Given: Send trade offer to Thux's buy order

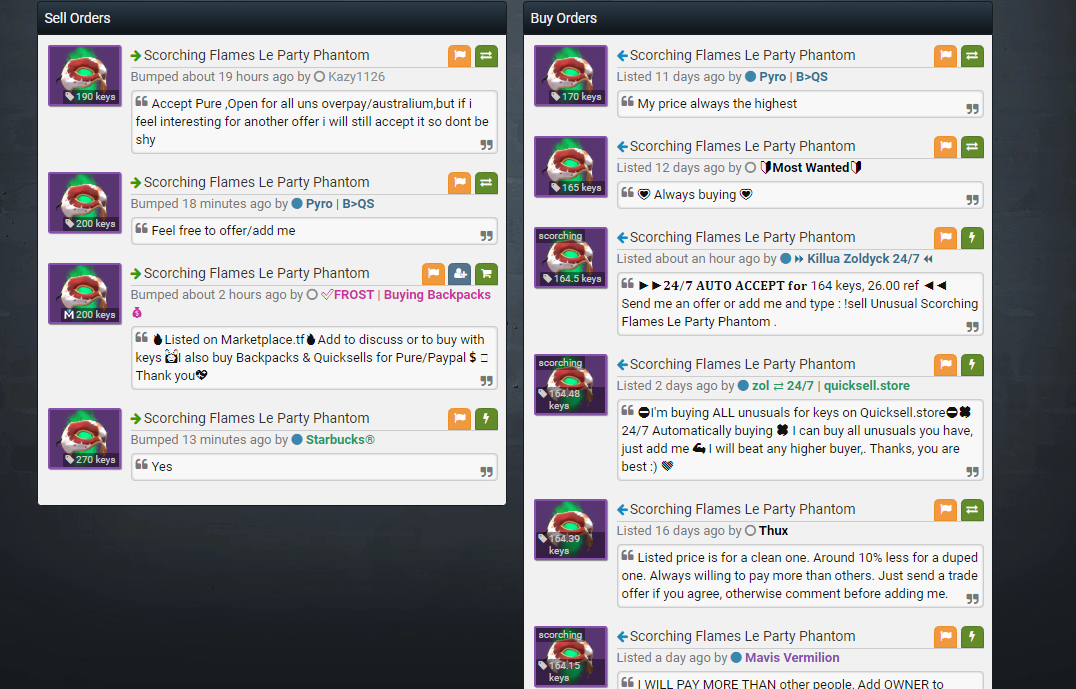Looking at the screenshot, I should pyautogui.click(x=972, y=510).
